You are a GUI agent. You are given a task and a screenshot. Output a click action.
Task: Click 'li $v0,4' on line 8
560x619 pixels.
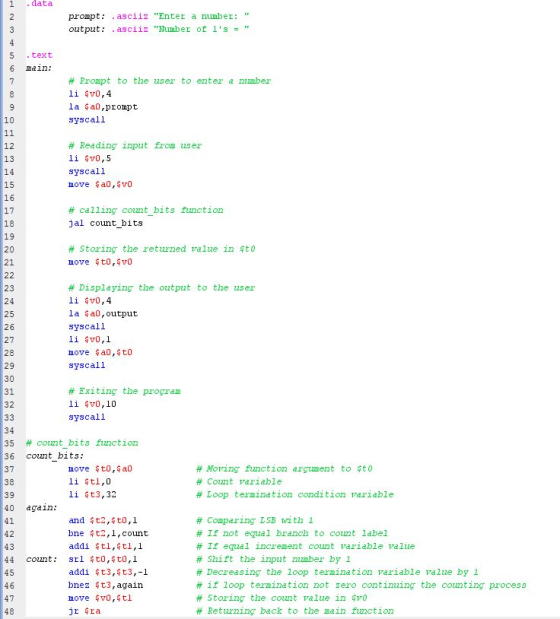pos(90,94)
